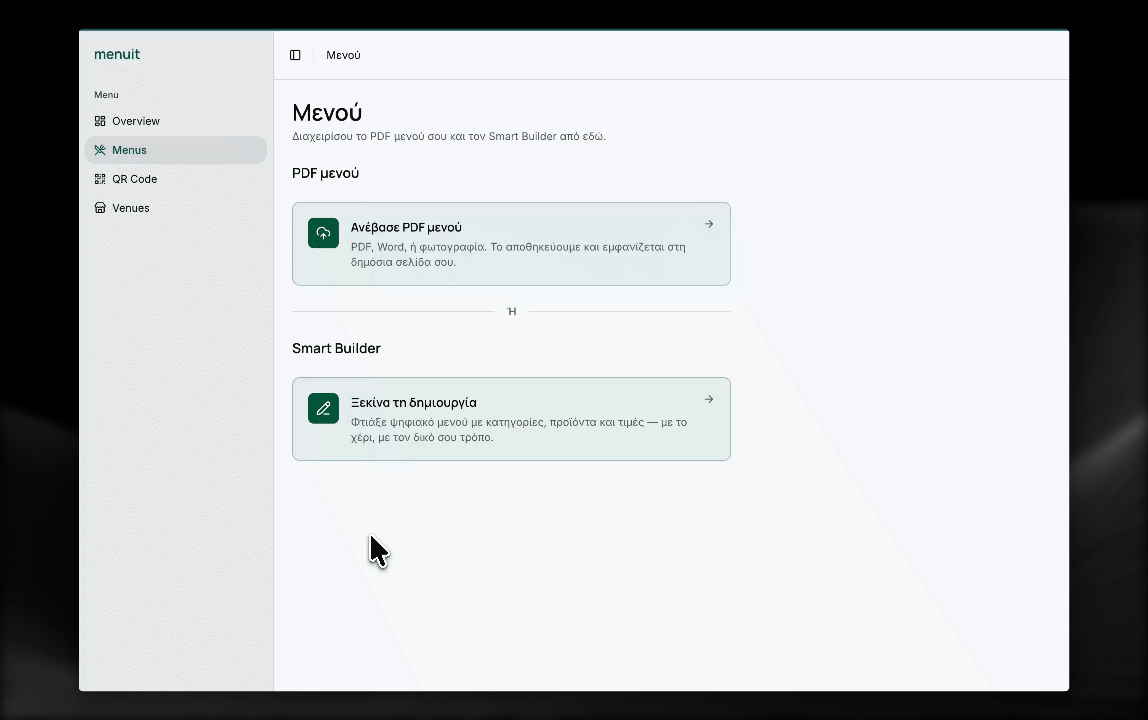Image resolution: width=1148 pixels, height=720 pixels.
Task: Click description starting PDF, Word, ή φωτογραφία
Action: (518, 254)
